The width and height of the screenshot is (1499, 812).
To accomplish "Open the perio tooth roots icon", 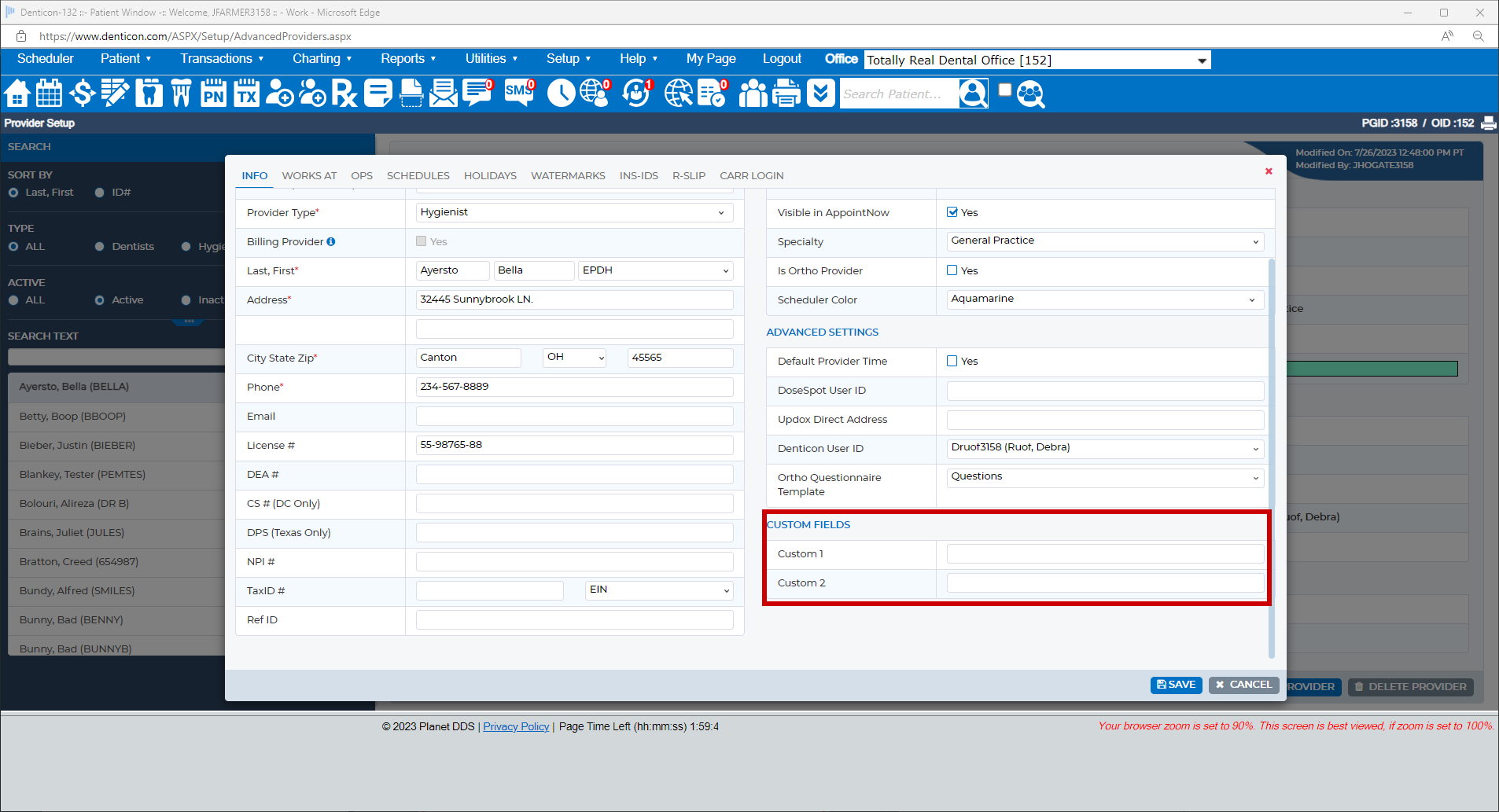I will (x=181, y=94).
